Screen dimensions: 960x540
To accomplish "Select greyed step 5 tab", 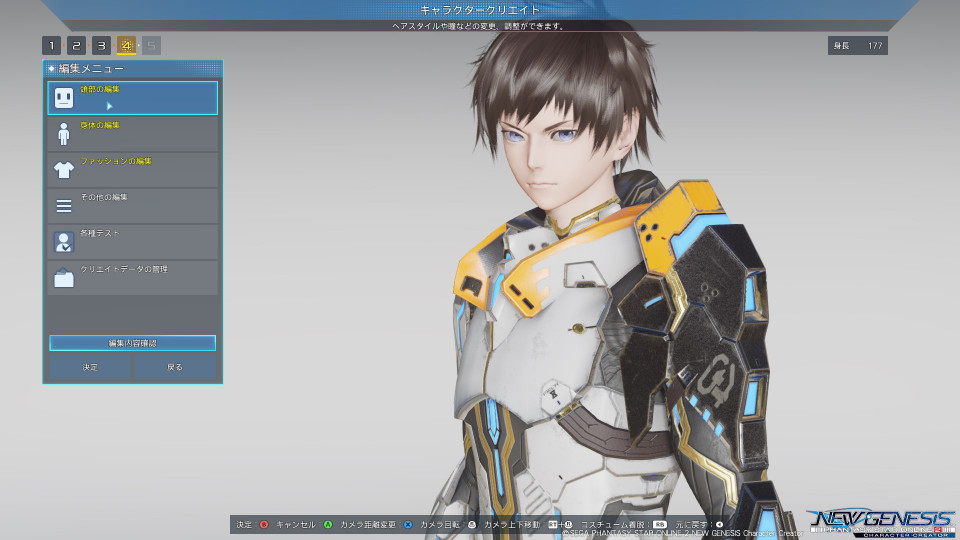I will coord(151,45).
